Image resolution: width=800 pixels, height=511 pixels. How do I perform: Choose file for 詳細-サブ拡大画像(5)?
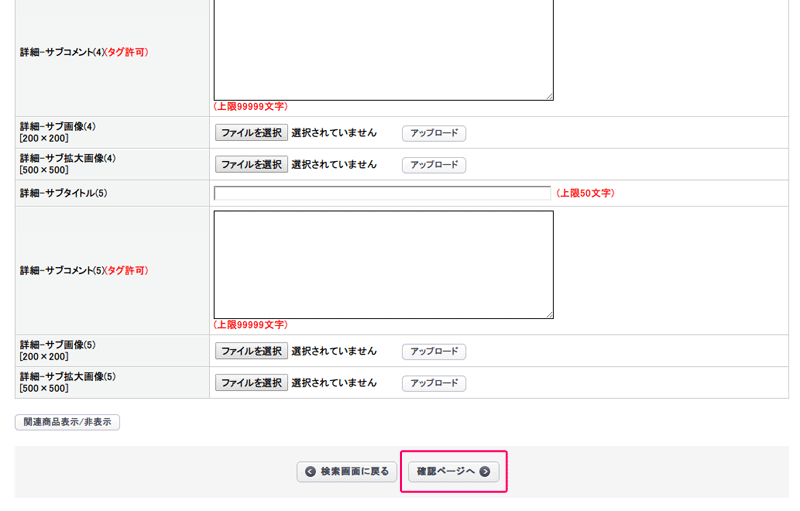(251, 383)
